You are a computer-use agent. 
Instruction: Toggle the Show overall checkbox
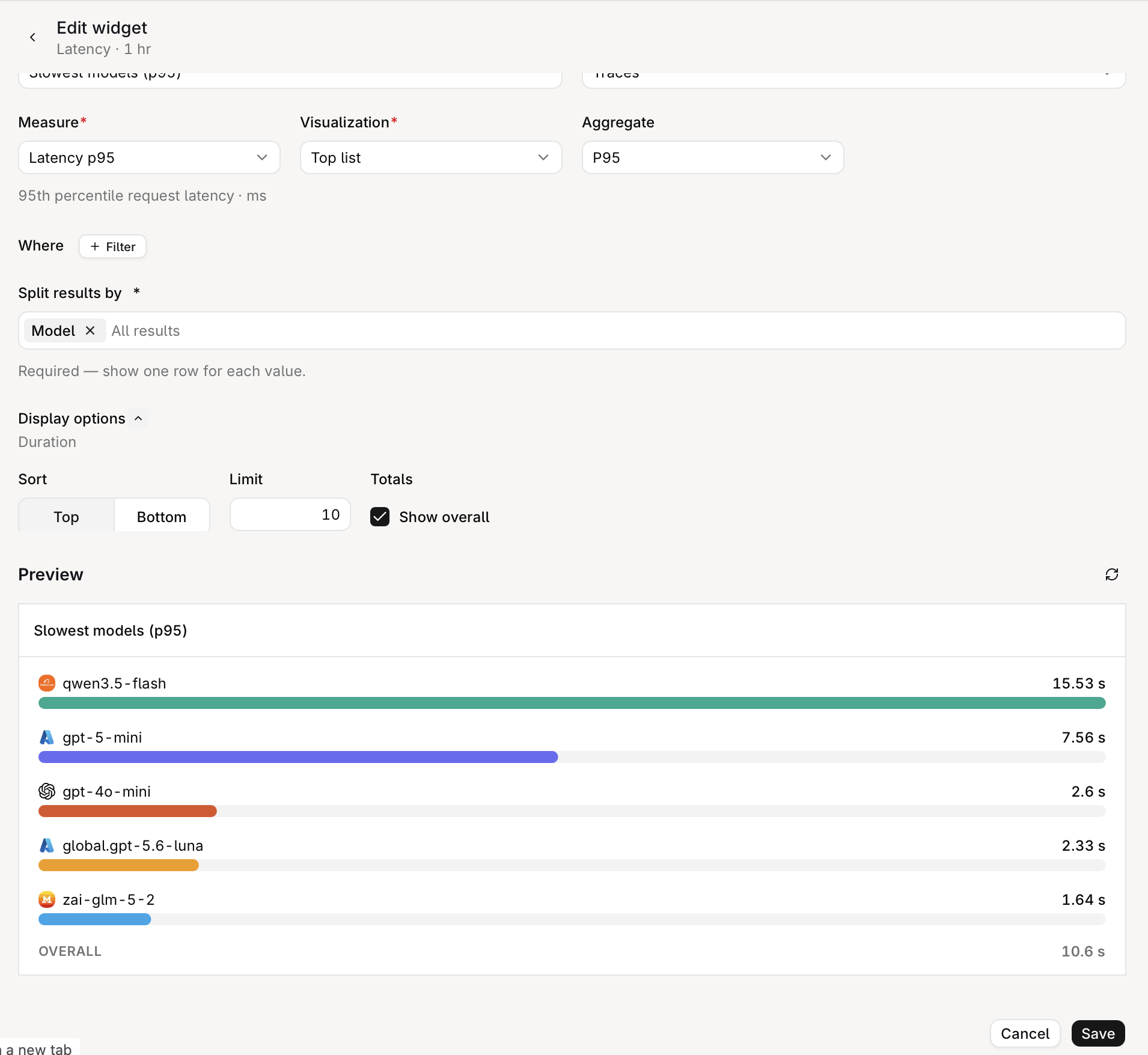click(x=380, y=517)
